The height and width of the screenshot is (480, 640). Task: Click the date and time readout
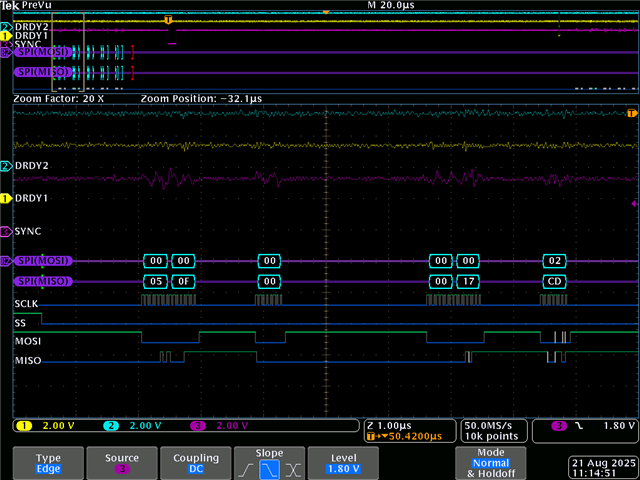[603, 468]
